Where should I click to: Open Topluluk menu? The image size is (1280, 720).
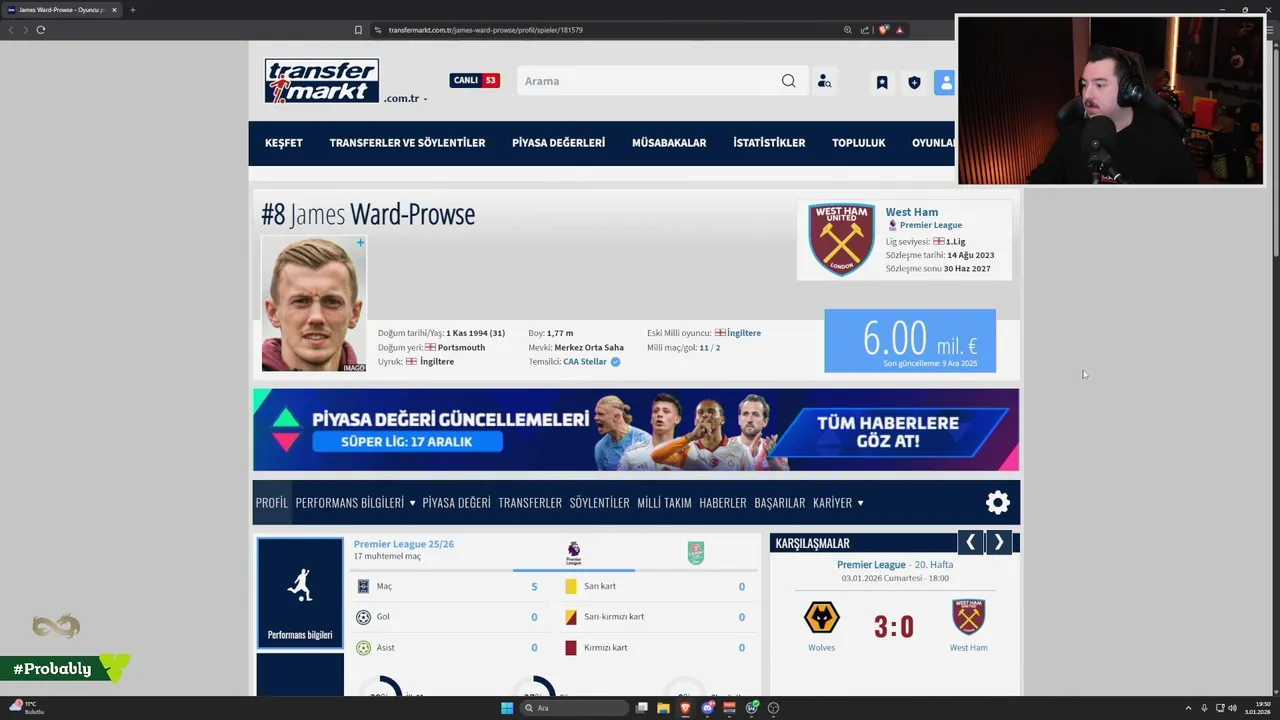(x=859, y=143)
